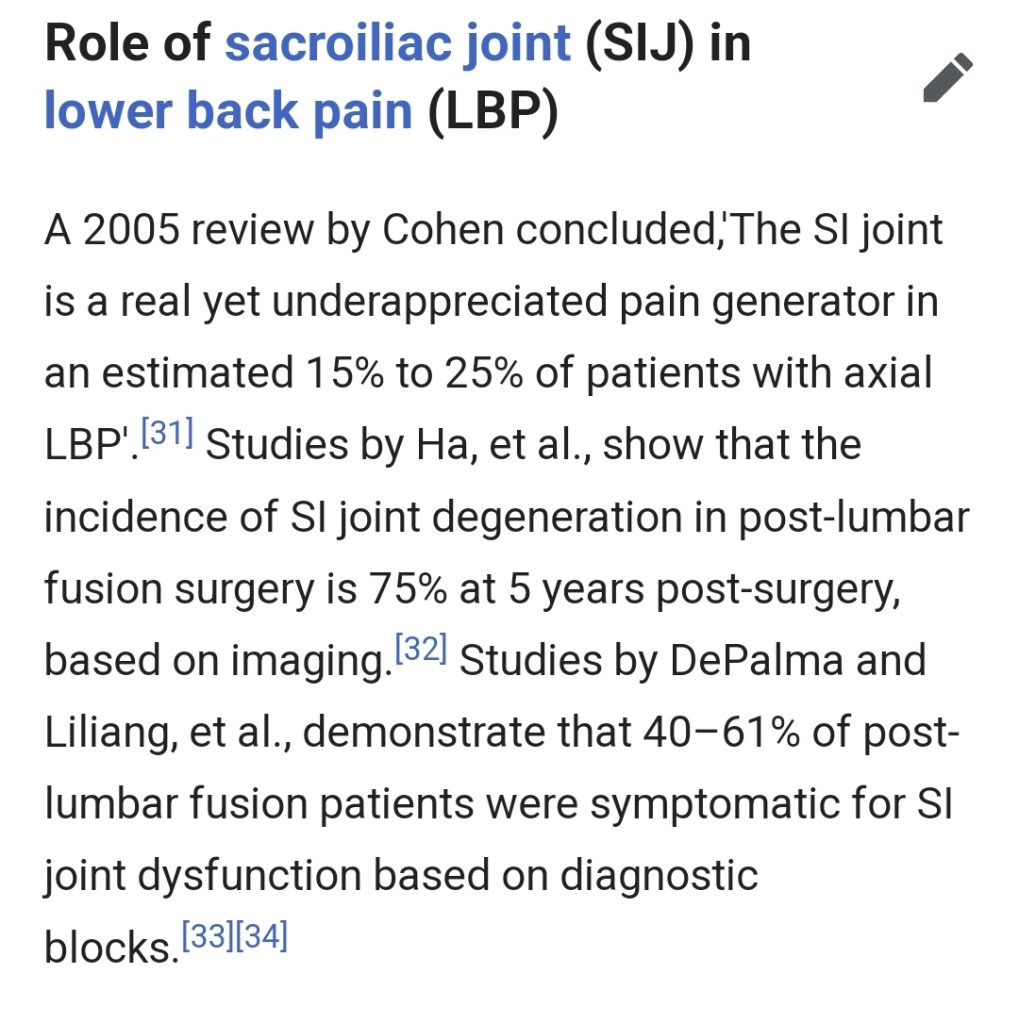Open the sacroiliac joint link
The image size is (1019, 1023).
pyautogui.click(x=397, y=43)
